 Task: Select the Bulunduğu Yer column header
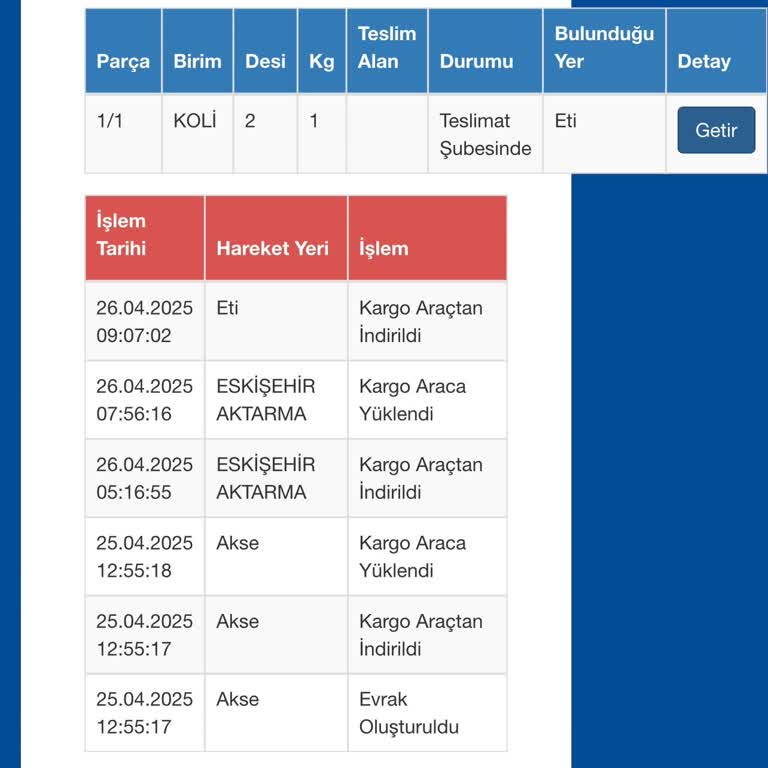pyautogui.click(x=604, y=51)
